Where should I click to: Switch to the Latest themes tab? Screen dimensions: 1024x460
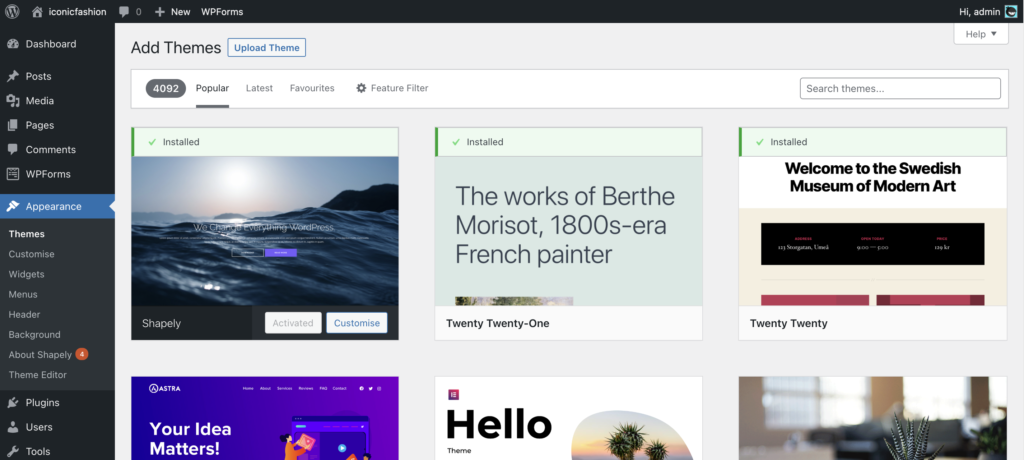tap(259, 88)
